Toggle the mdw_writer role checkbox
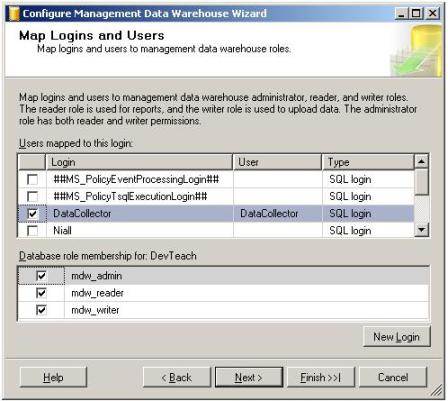 tap(41, 310)
